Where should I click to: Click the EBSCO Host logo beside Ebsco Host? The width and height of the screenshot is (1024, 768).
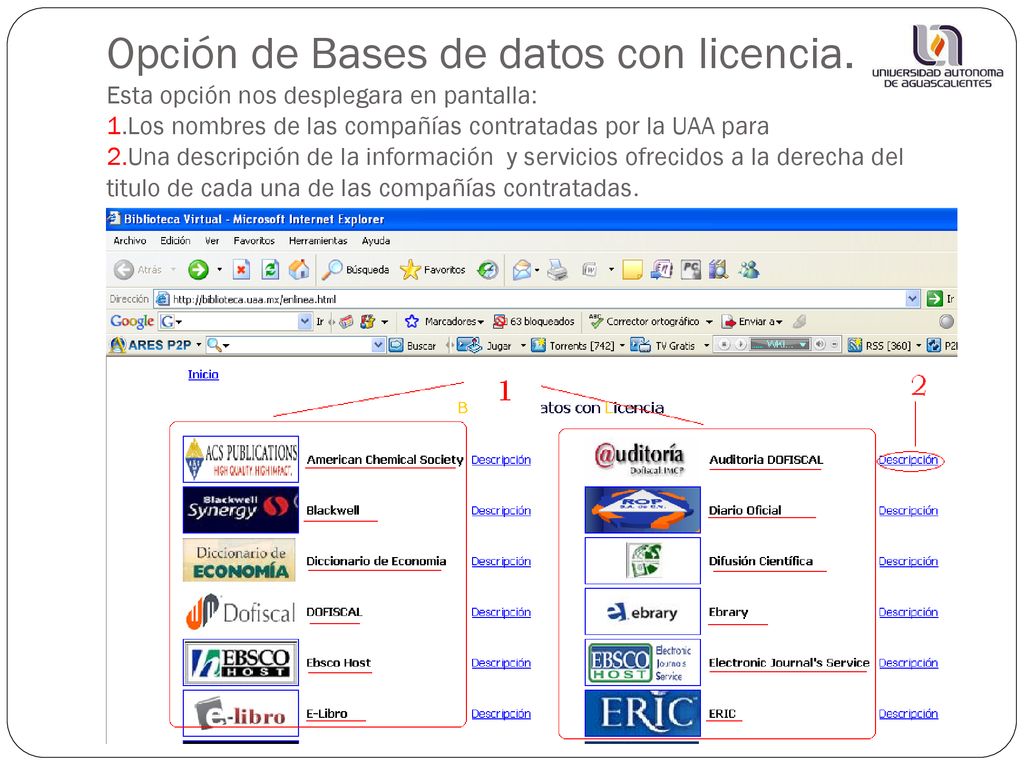coord(241,662)
